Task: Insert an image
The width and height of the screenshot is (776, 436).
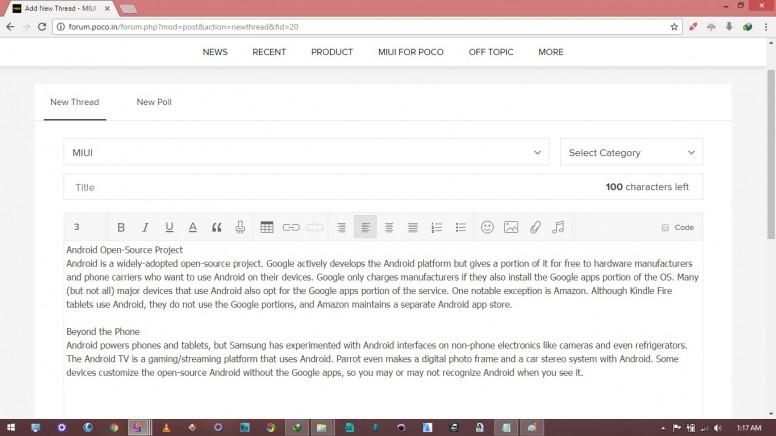Action: click(511, 227)
